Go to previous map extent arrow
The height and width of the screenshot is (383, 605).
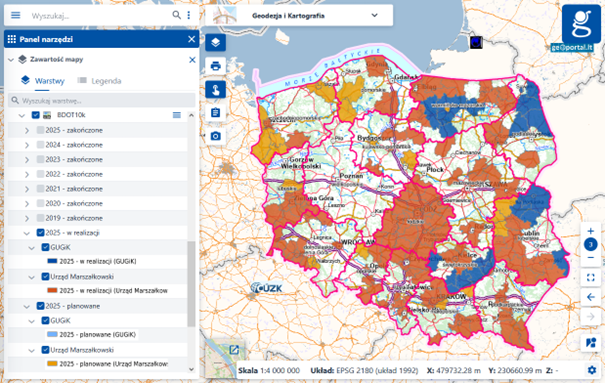point(590,297)
